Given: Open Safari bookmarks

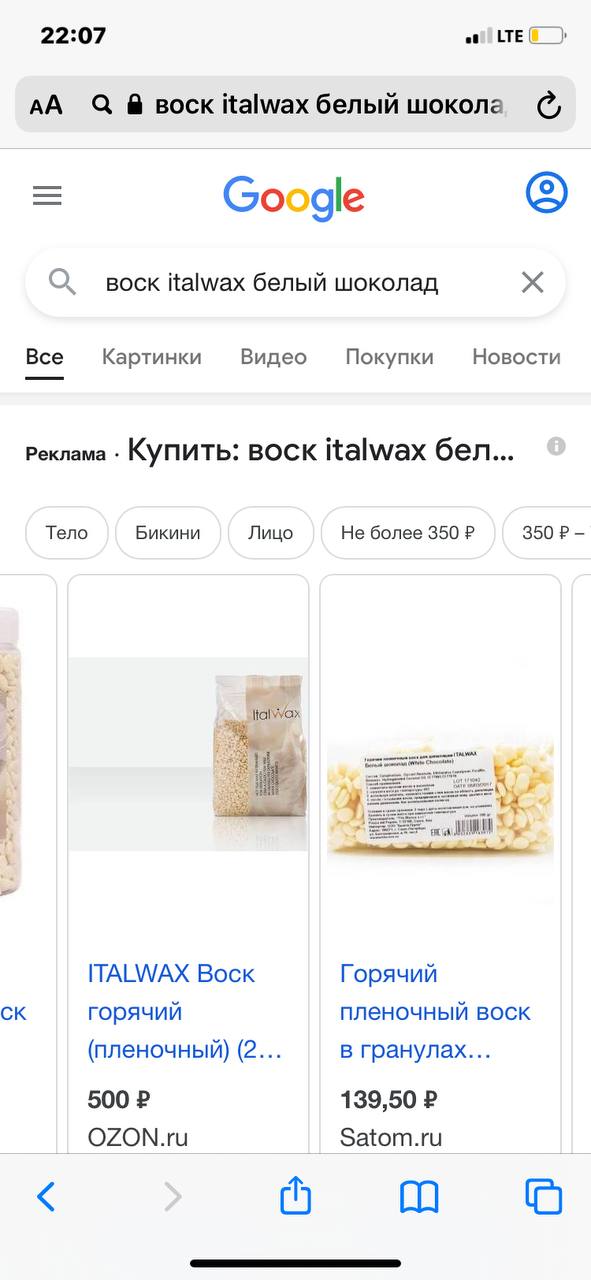Looking at the screenshot, I should pyautogui.click(x=420, y=1196).
